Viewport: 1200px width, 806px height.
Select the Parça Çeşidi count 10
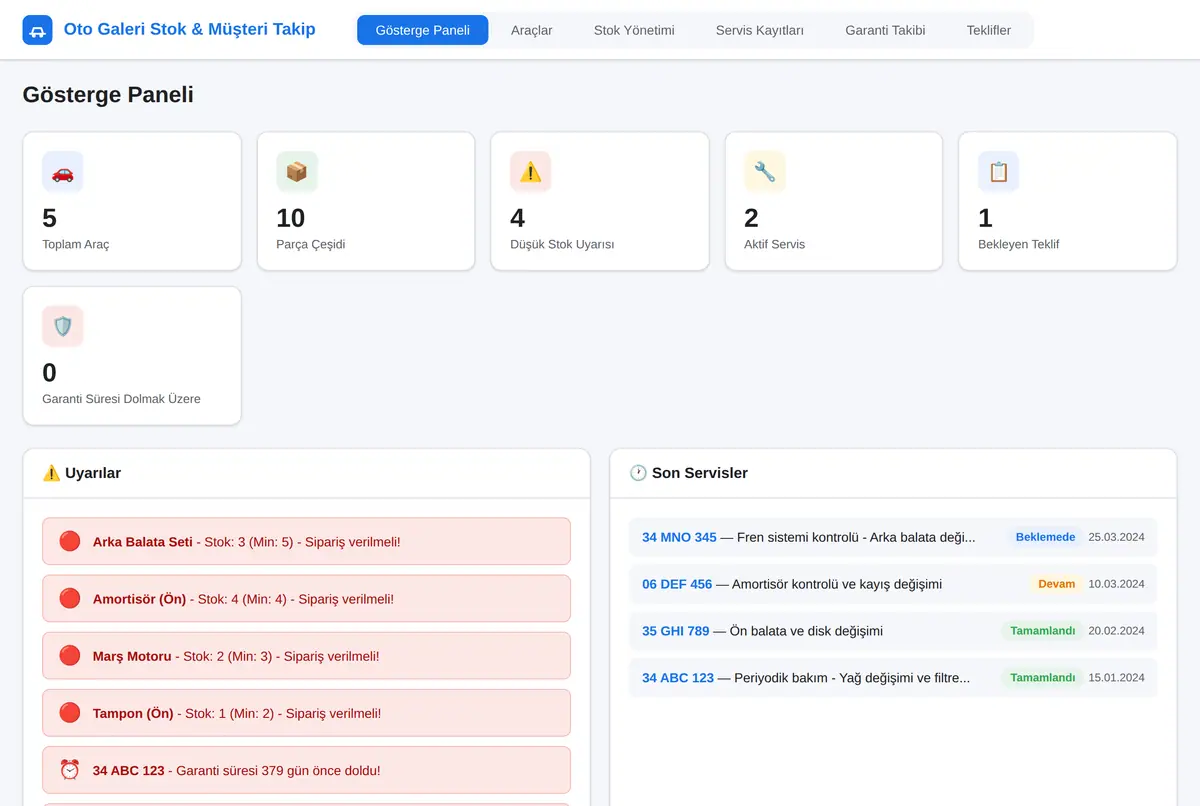coord(291,218)
